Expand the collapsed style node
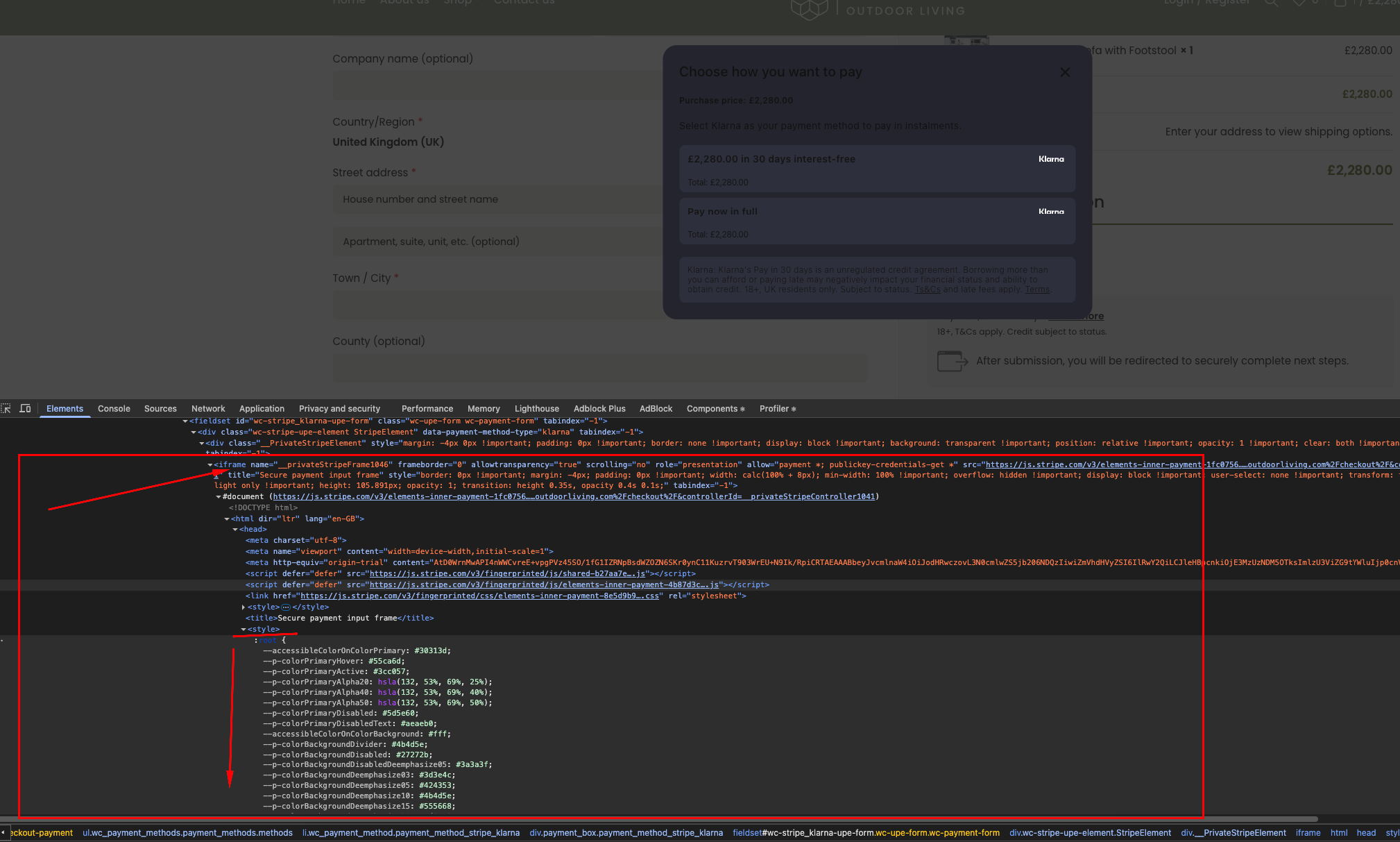 click(244, 607)
